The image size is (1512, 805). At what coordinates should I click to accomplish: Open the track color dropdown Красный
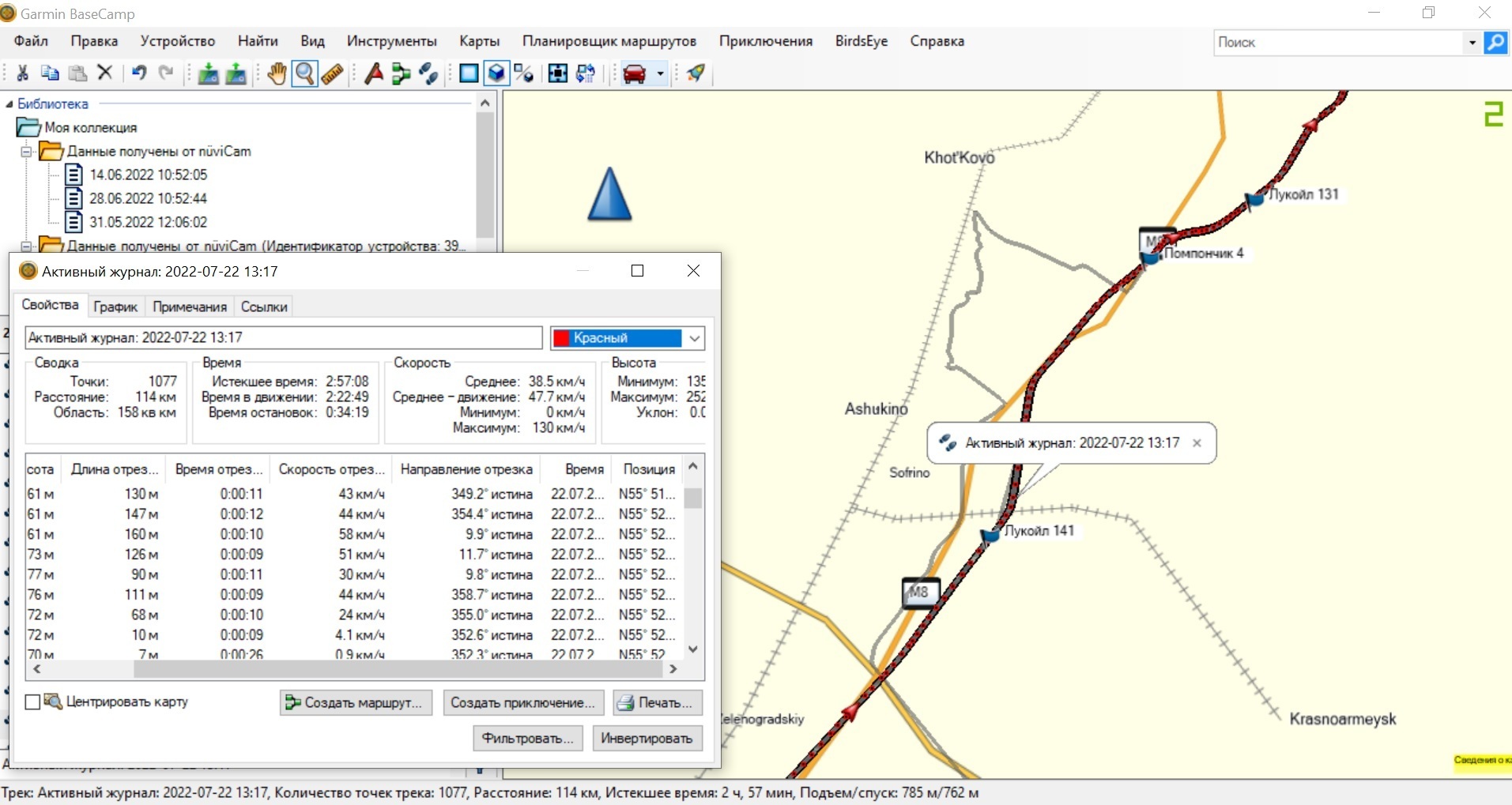[x=694, y=338]
